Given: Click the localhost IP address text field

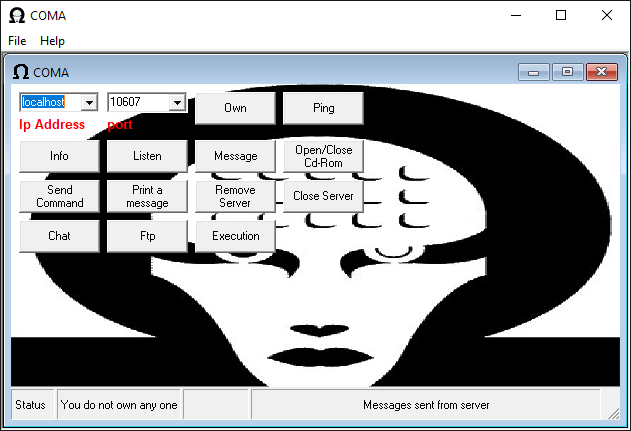Looking at the screenshot, I should tap(48, 102).
